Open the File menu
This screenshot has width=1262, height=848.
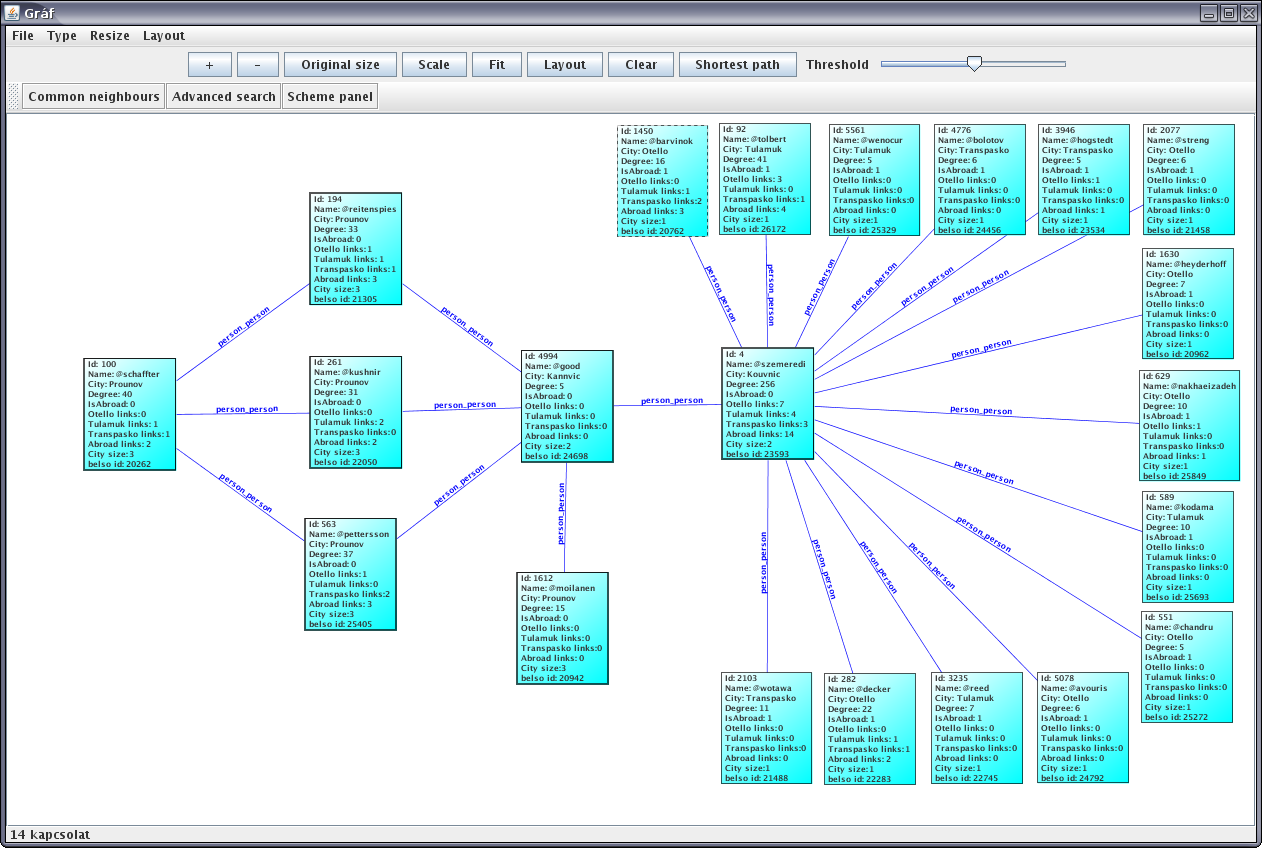pyautogui.click(x=23, y=36)
